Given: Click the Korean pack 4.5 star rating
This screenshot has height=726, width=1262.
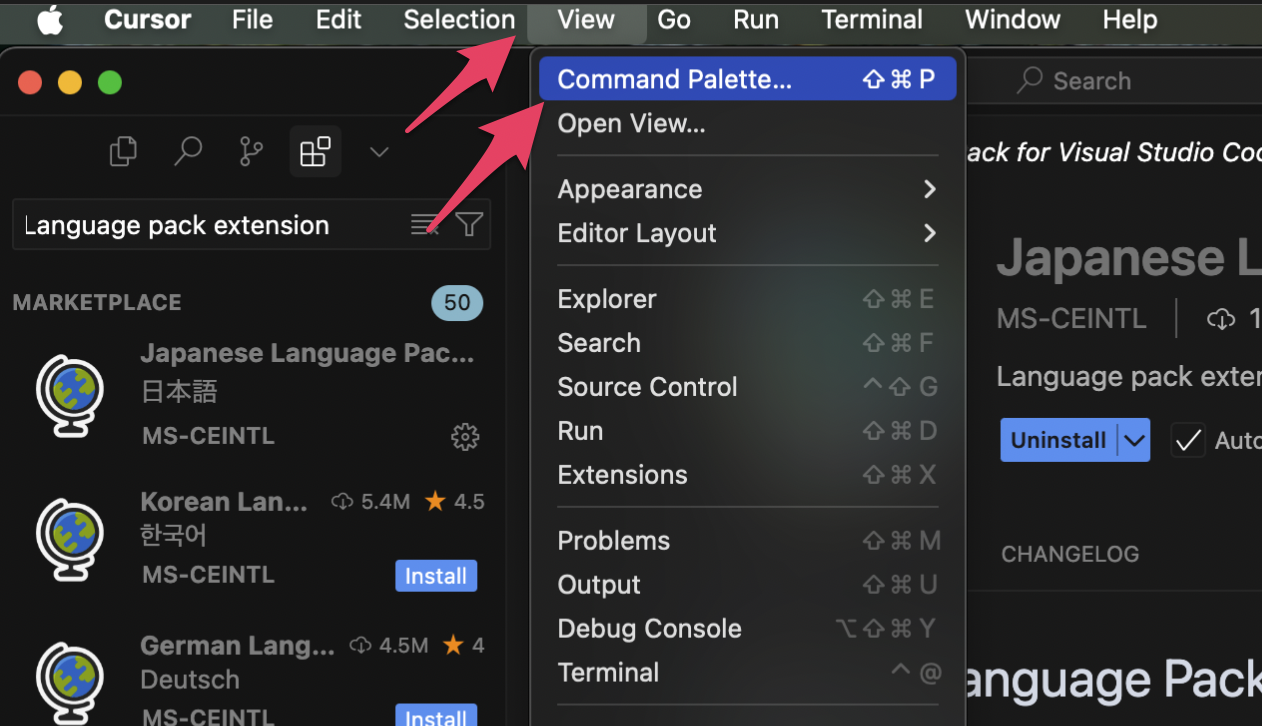Looking at the screenshot, I should click(x=454, y=502).
